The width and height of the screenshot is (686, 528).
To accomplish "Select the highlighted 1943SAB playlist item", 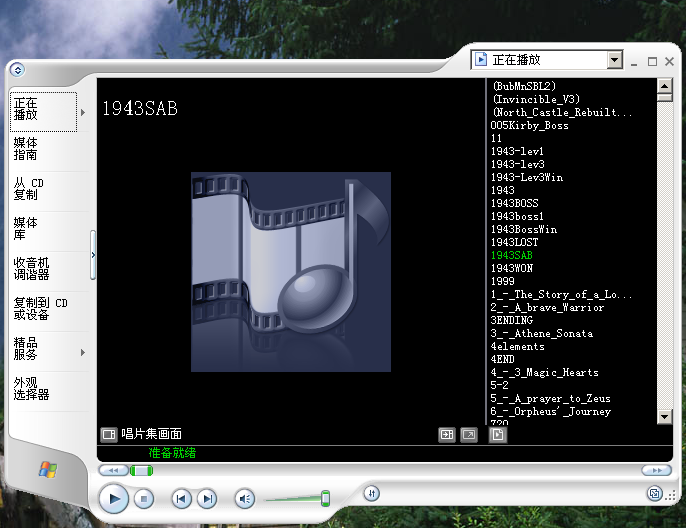I will pyautogui.click(x=511, y=255).
